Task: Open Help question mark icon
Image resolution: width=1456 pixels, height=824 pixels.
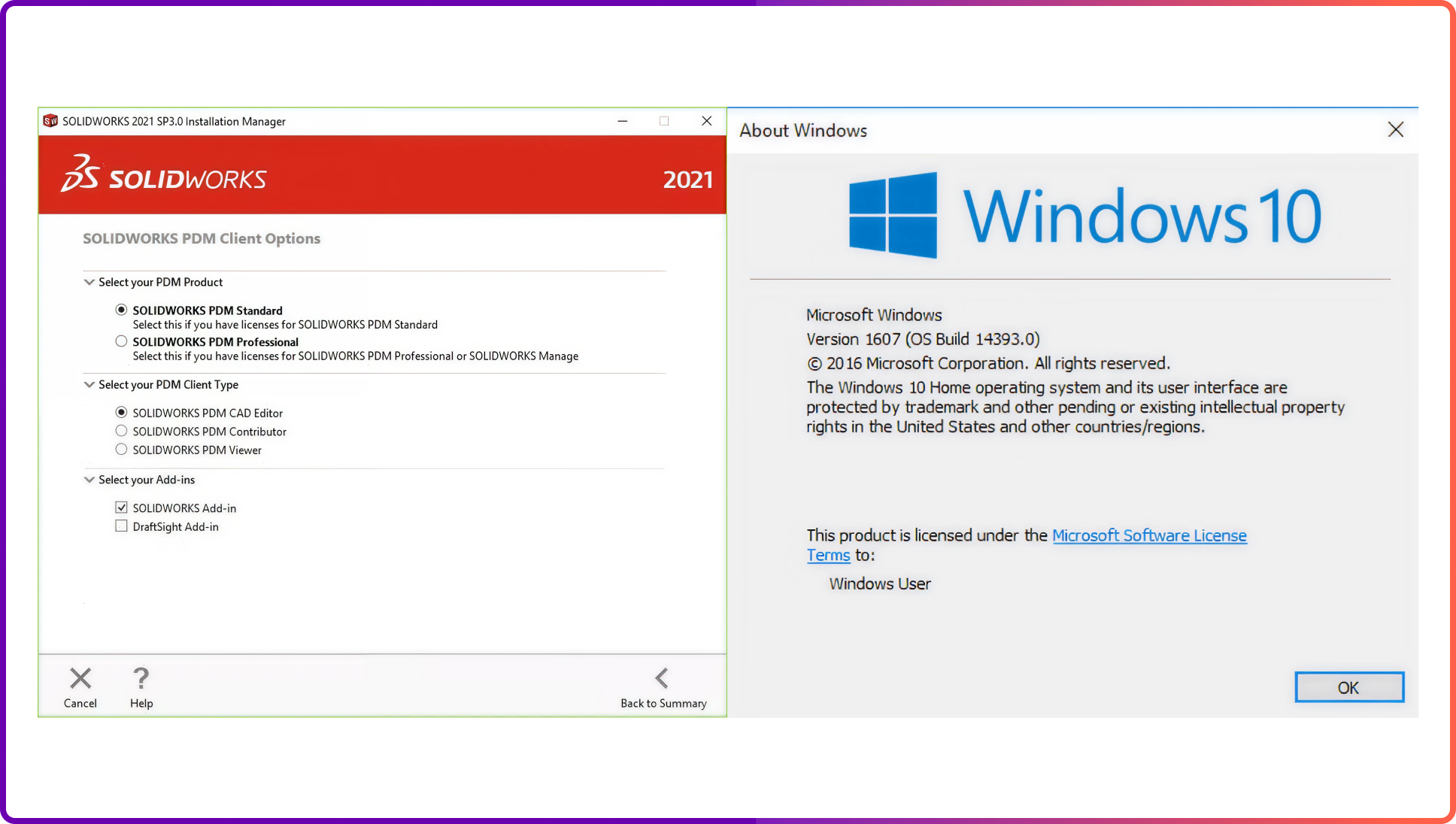Action: (x=141, y=678)
